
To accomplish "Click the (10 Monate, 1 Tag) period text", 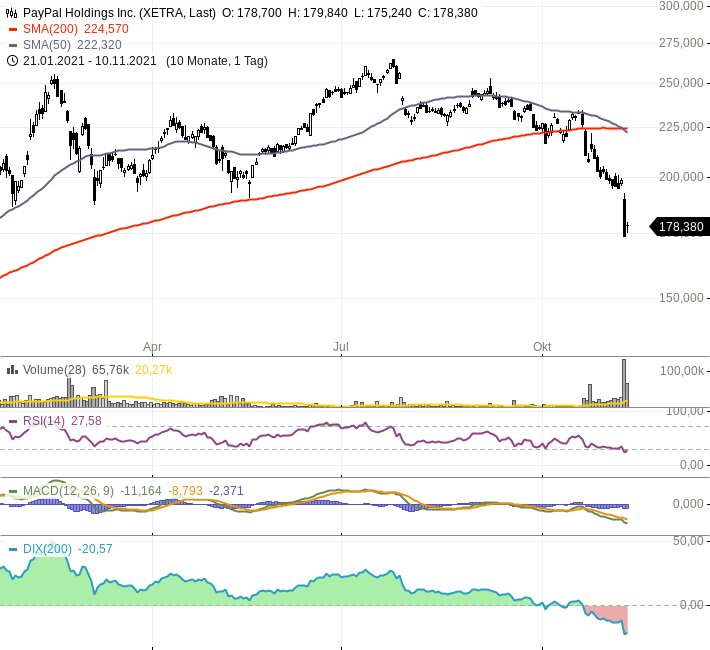I will [217, 61].
